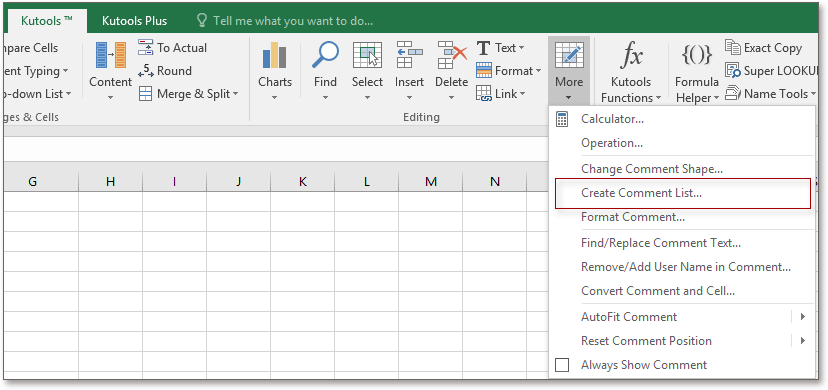This screenshot has height=390, width=828.
Task: Choose Change Comment Shape menu item
Action: 683,169
